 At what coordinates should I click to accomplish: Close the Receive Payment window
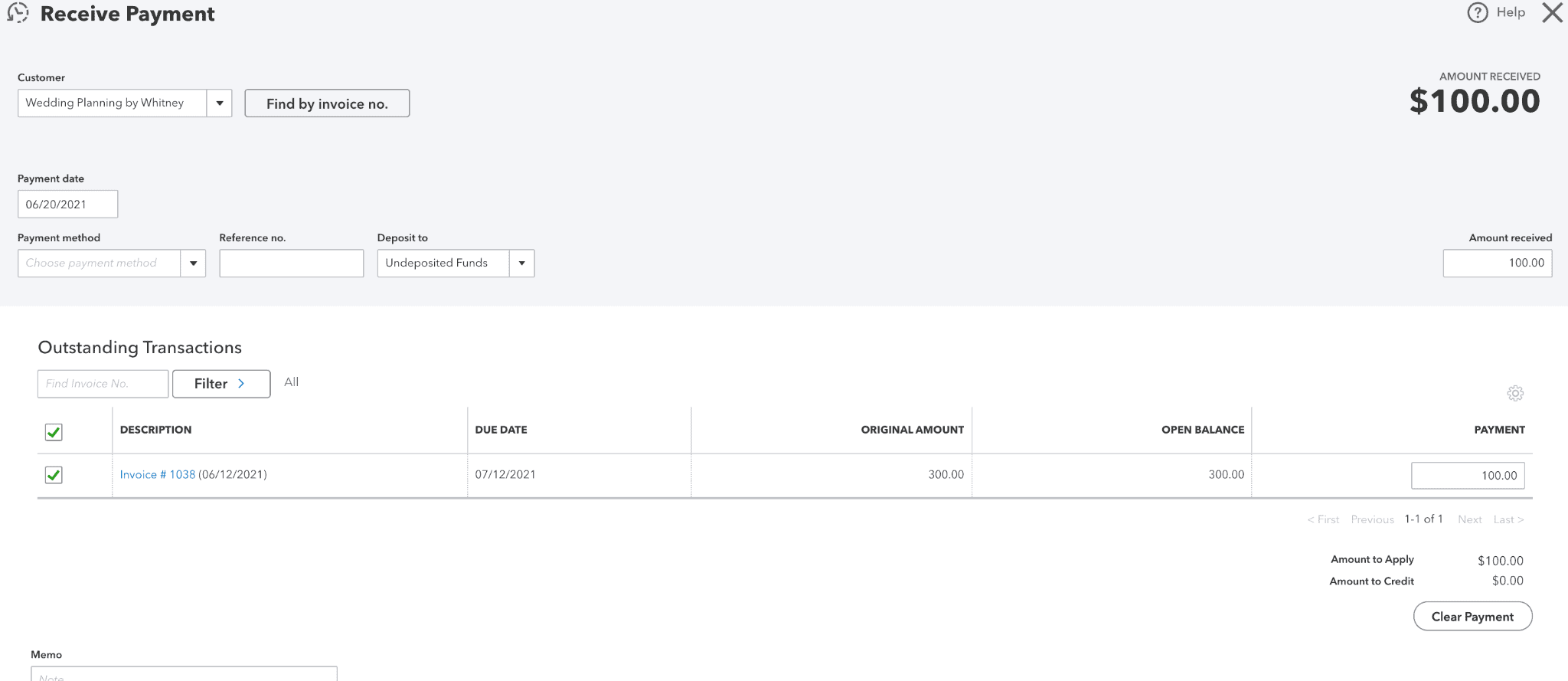tap(1552, 13)
